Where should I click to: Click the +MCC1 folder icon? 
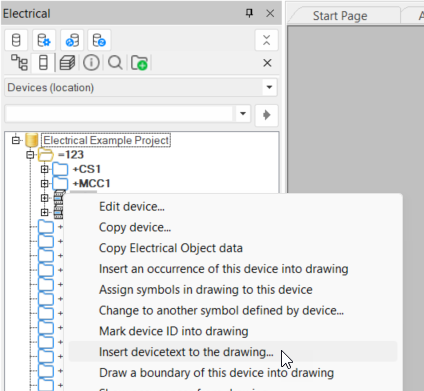coord(60,183)
